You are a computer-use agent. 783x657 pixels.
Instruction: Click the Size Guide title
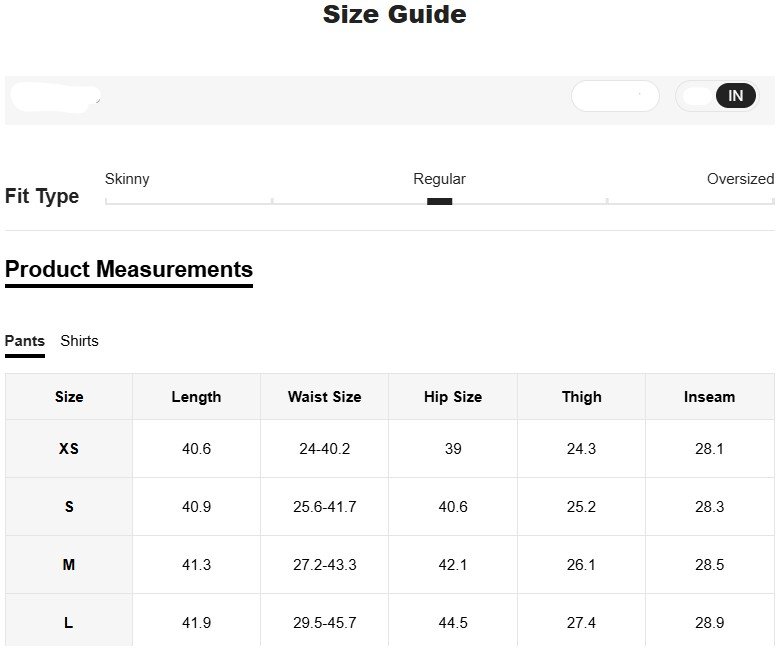tap(394, 15)
